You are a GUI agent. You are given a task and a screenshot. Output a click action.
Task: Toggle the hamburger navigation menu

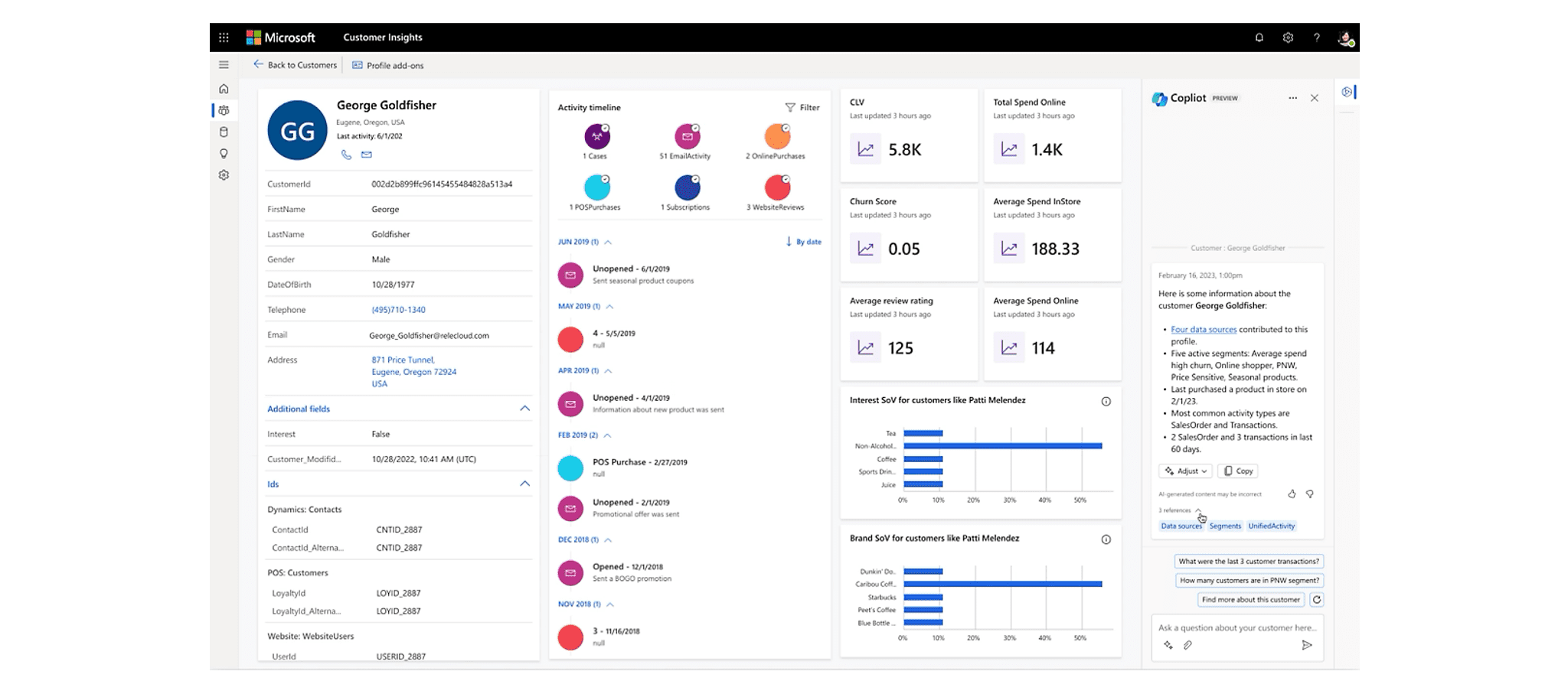[224, 65]
